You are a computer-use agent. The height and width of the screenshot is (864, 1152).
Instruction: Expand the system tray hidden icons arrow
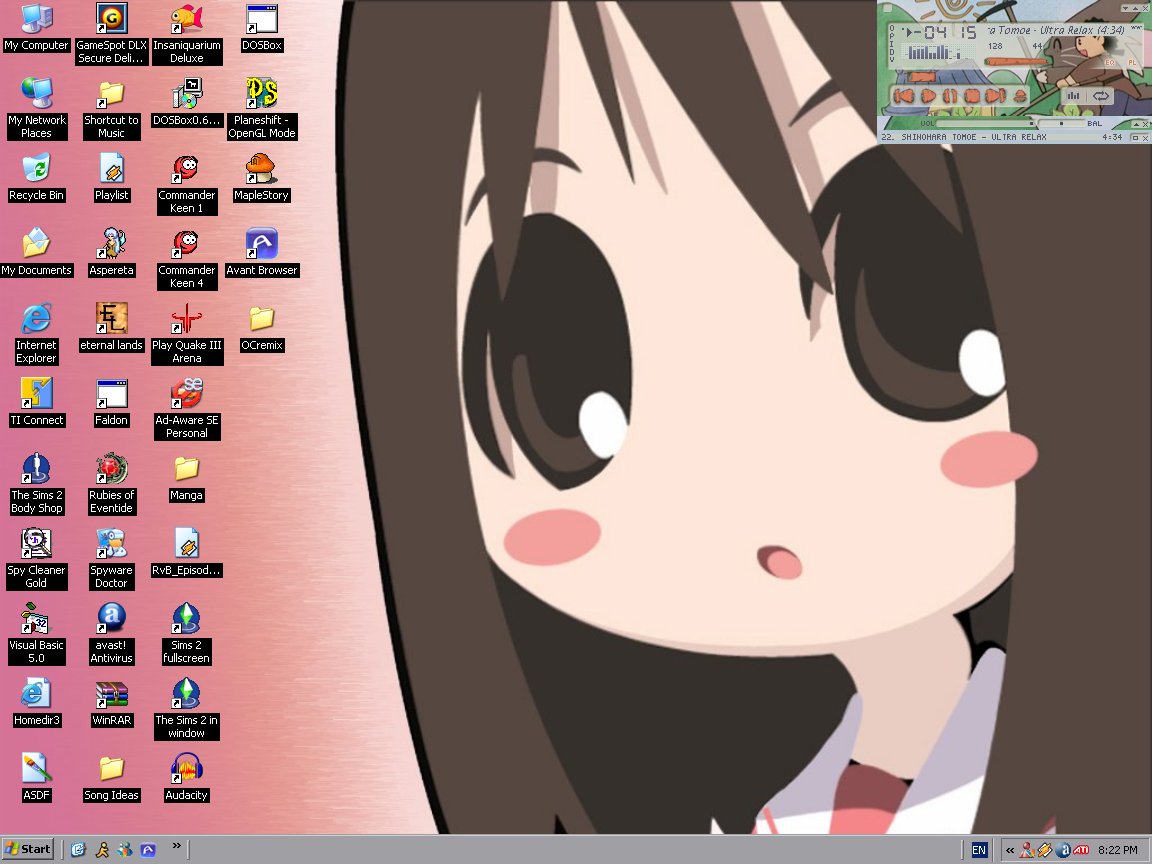pos(1010,850)
